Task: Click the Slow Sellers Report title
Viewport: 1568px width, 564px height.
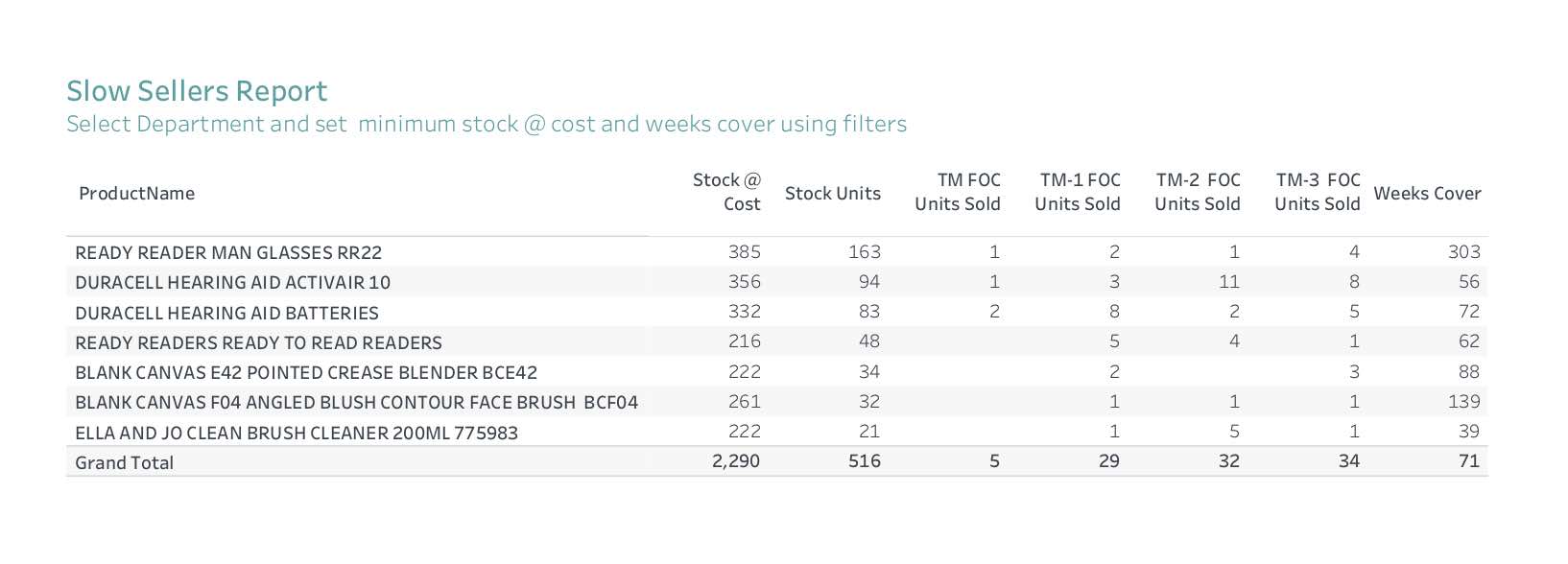Action: pyautogui.click(x=197, y=91)
